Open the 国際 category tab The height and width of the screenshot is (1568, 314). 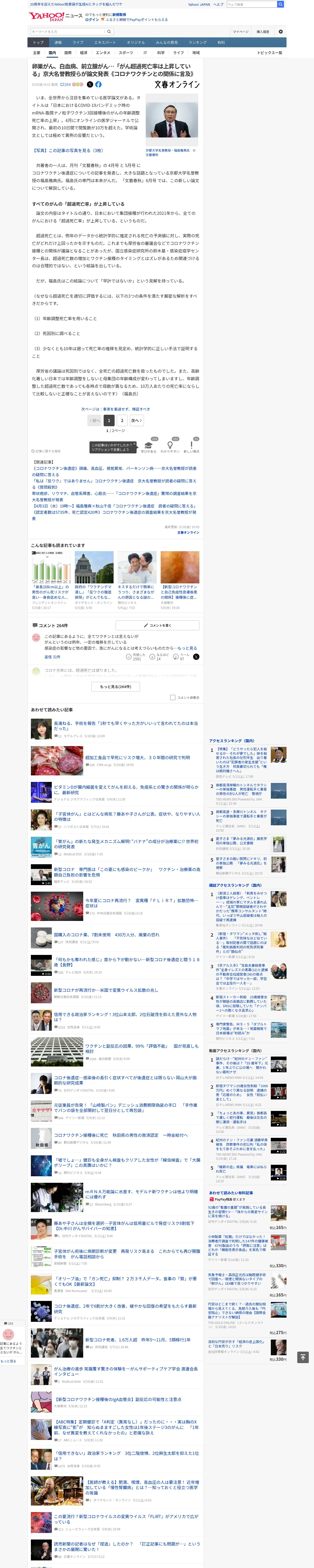[x=68, y=53]
